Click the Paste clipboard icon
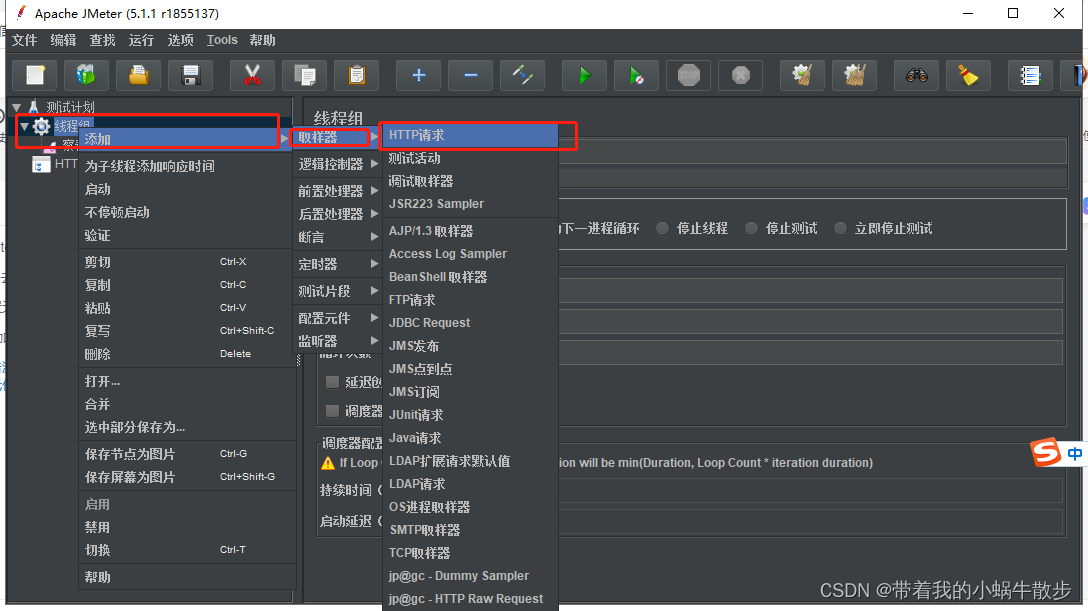Image resolution: width=1088 pixels, height=611 pixels. [x=357, y=75]
